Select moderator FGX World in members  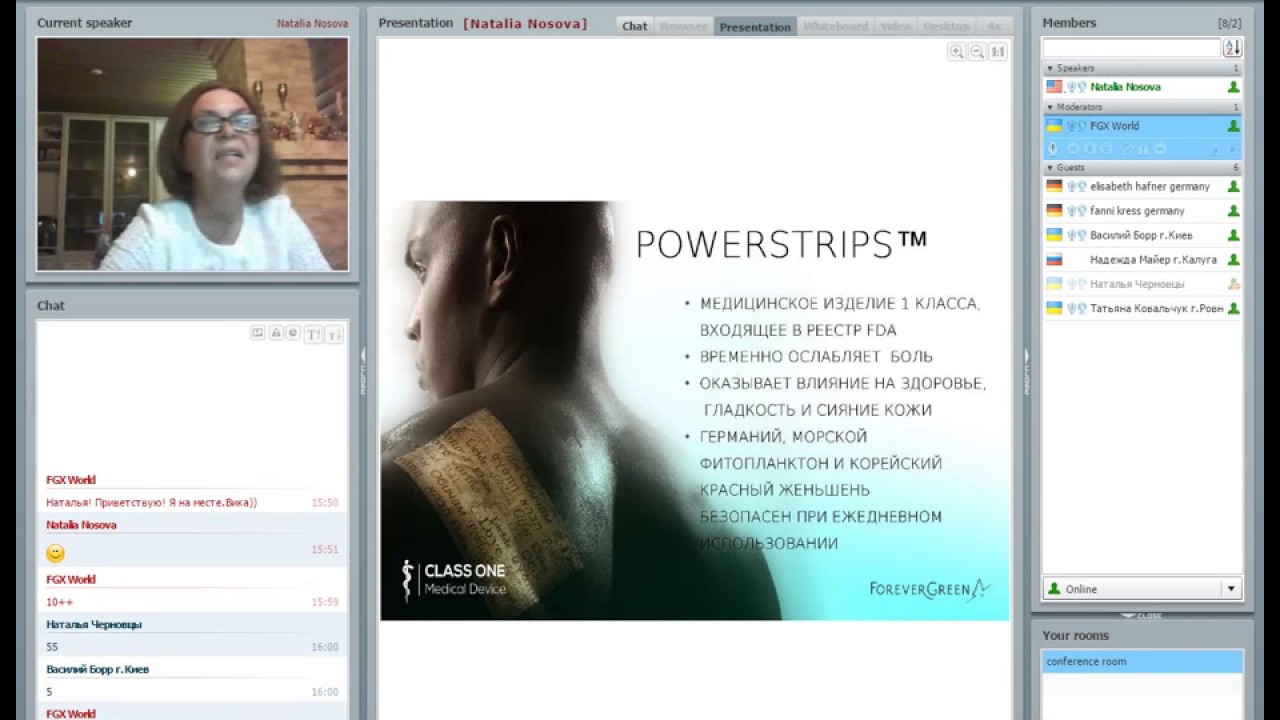[x=1142, y=126]
